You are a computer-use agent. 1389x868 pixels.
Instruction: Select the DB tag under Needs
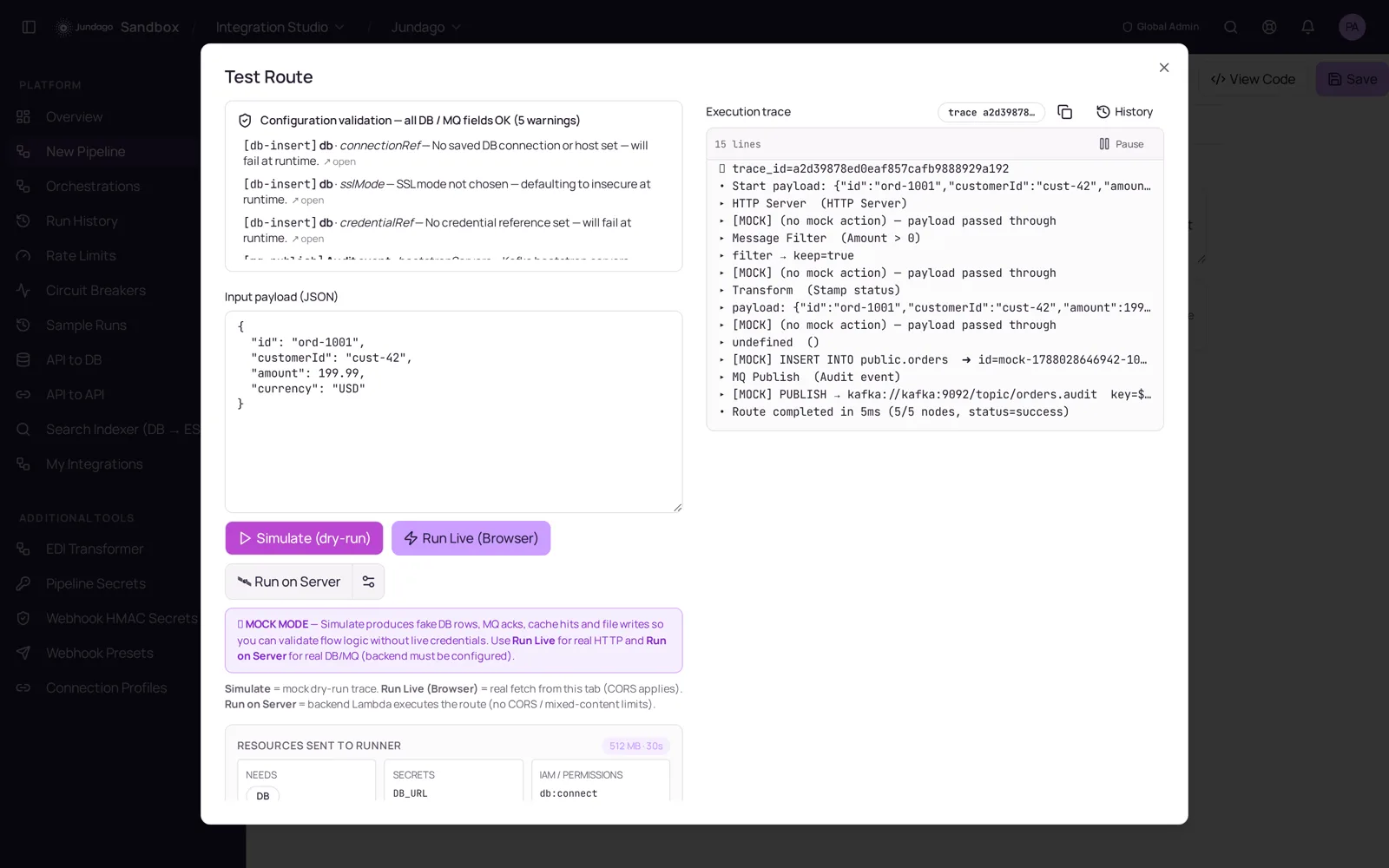pos(263,795)
